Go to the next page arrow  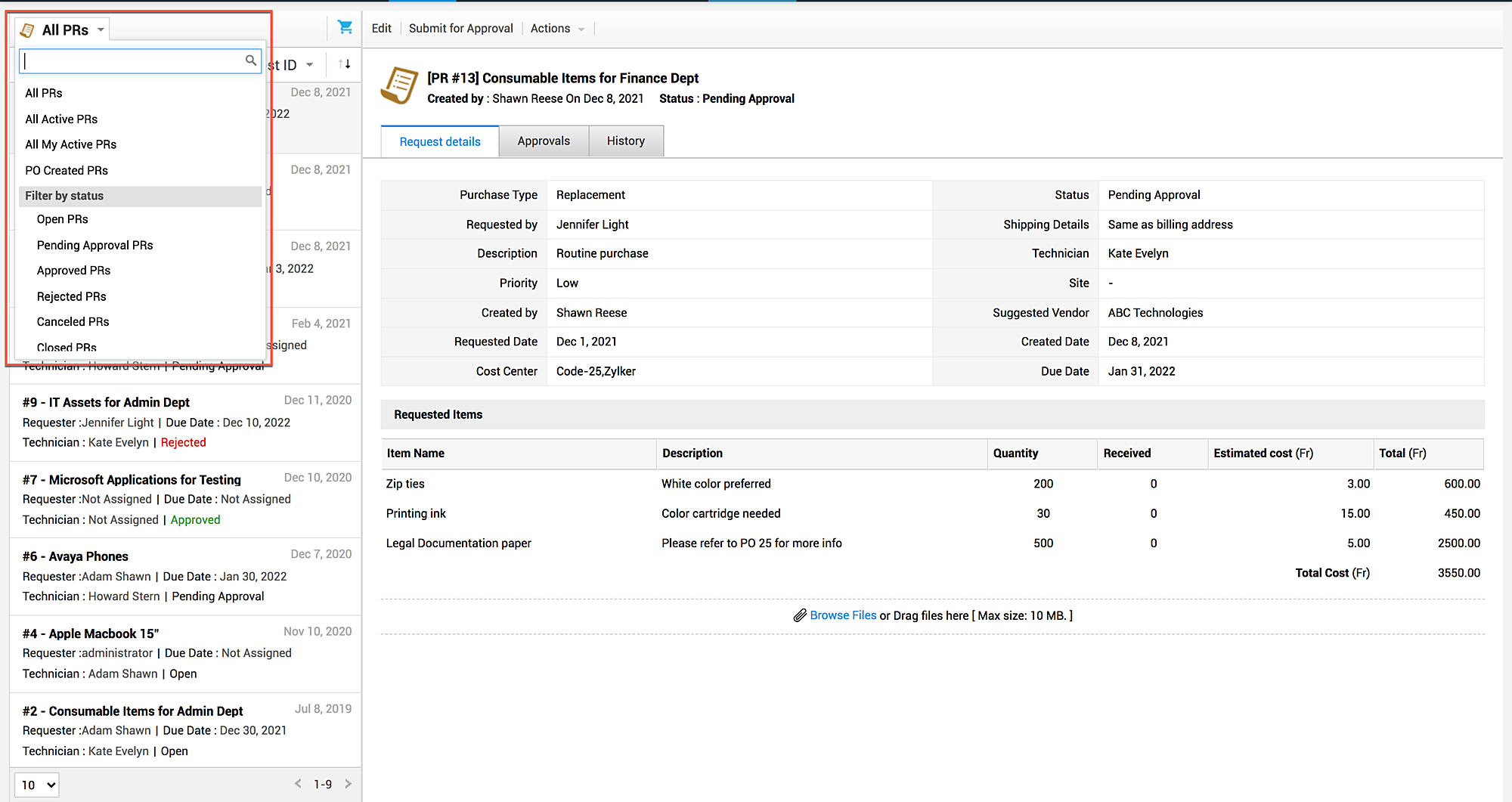(x=349, y=784)
